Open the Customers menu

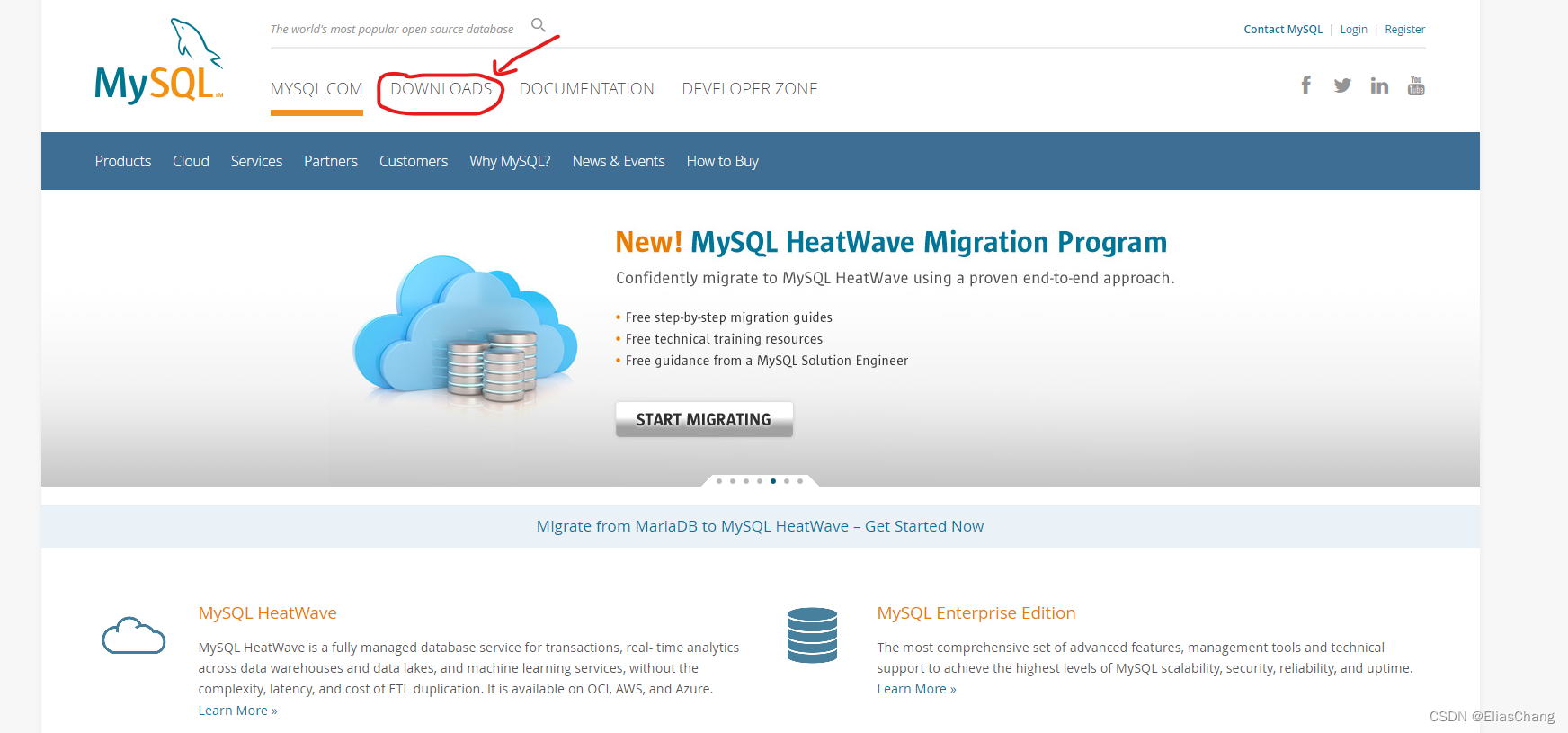pos(414,161)
